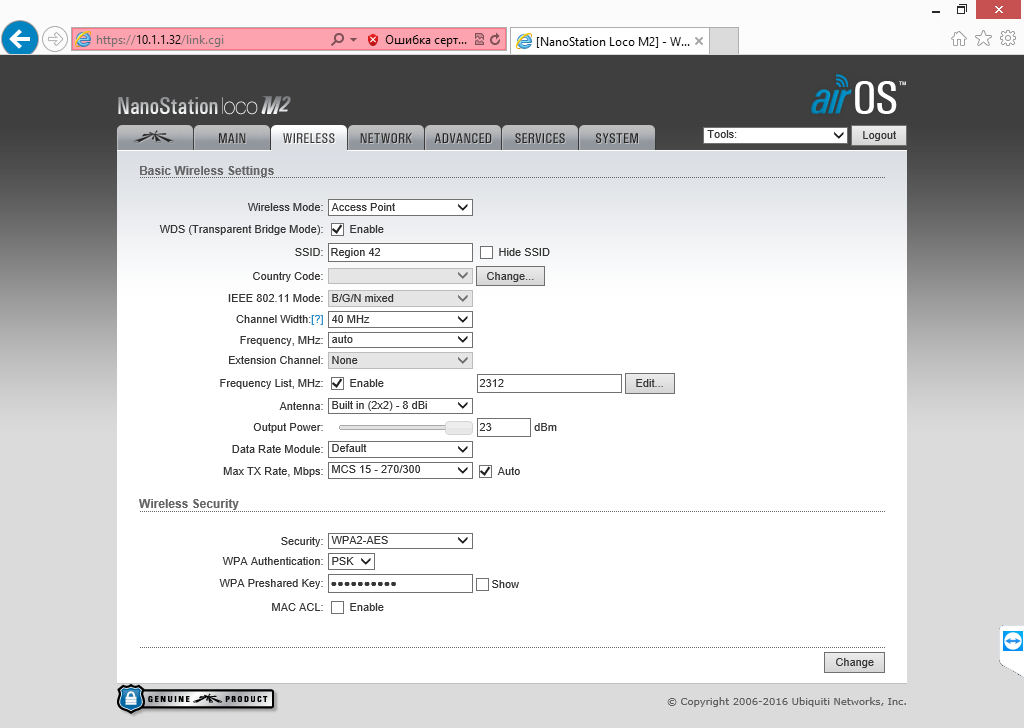Open the SERVICES tab

(540, 138)
